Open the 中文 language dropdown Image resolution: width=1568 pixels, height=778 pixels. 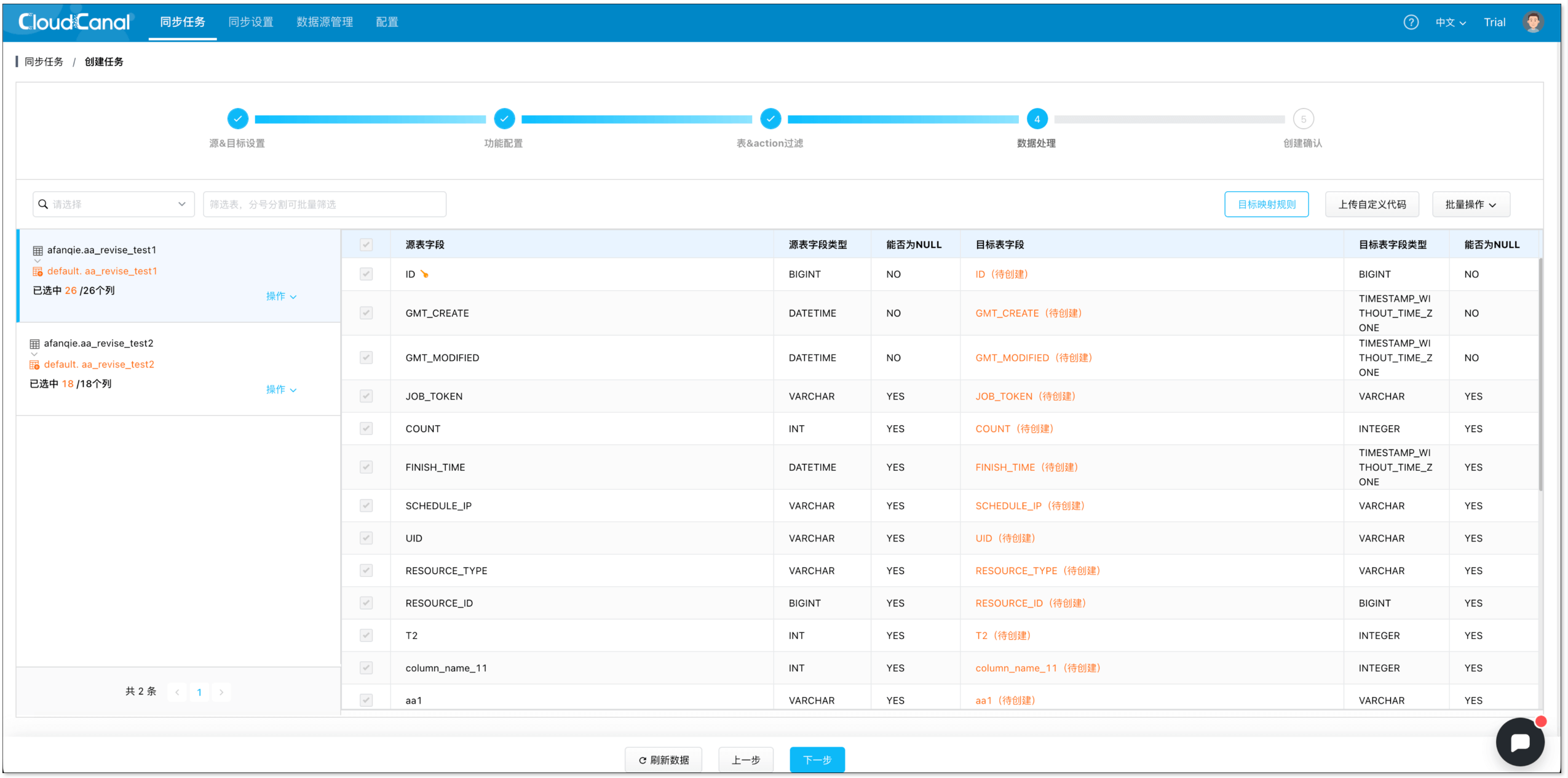click(1450, 22)
